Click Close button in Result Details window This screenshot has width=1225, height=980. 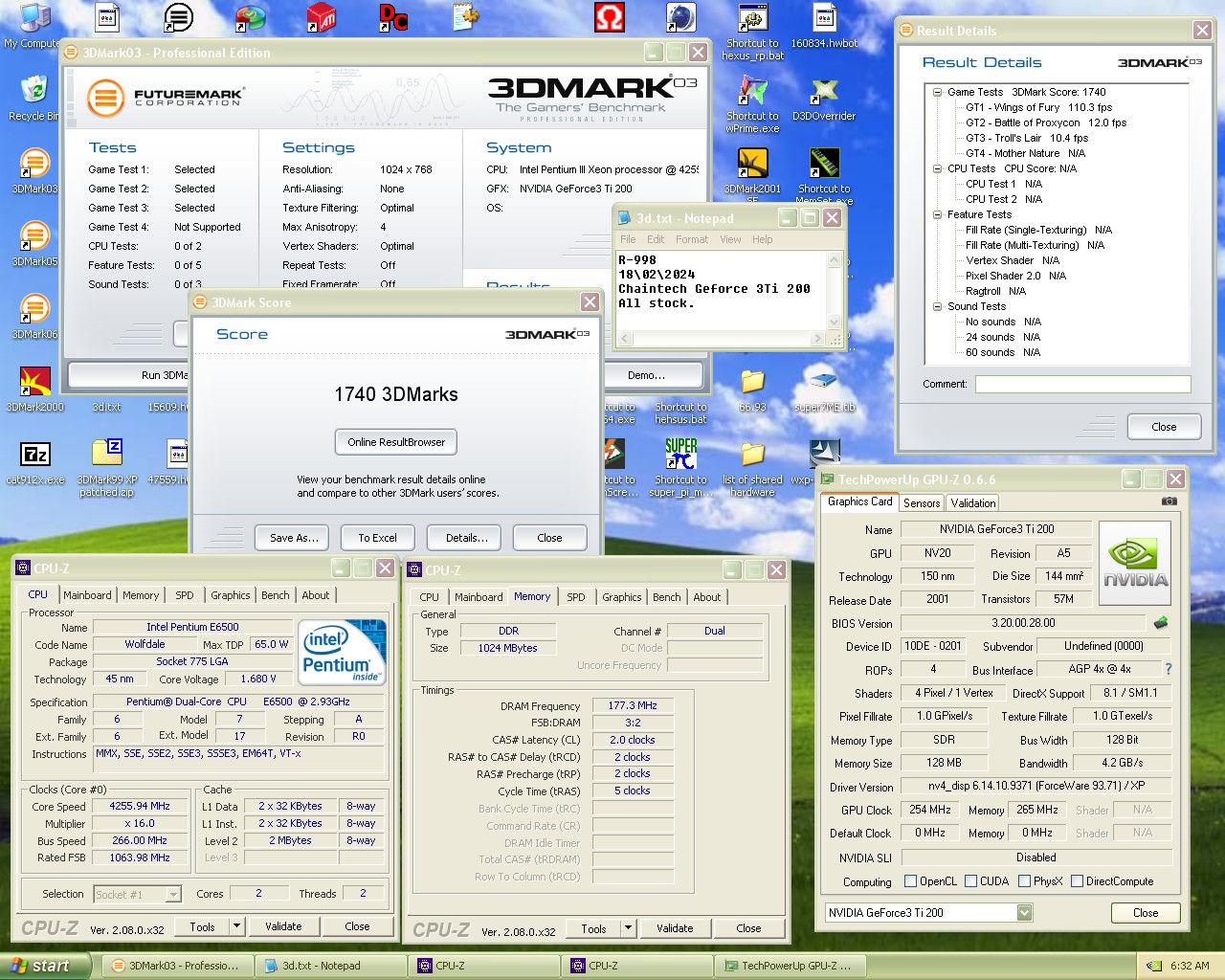pyautogui.click(x=1164, y=427)
